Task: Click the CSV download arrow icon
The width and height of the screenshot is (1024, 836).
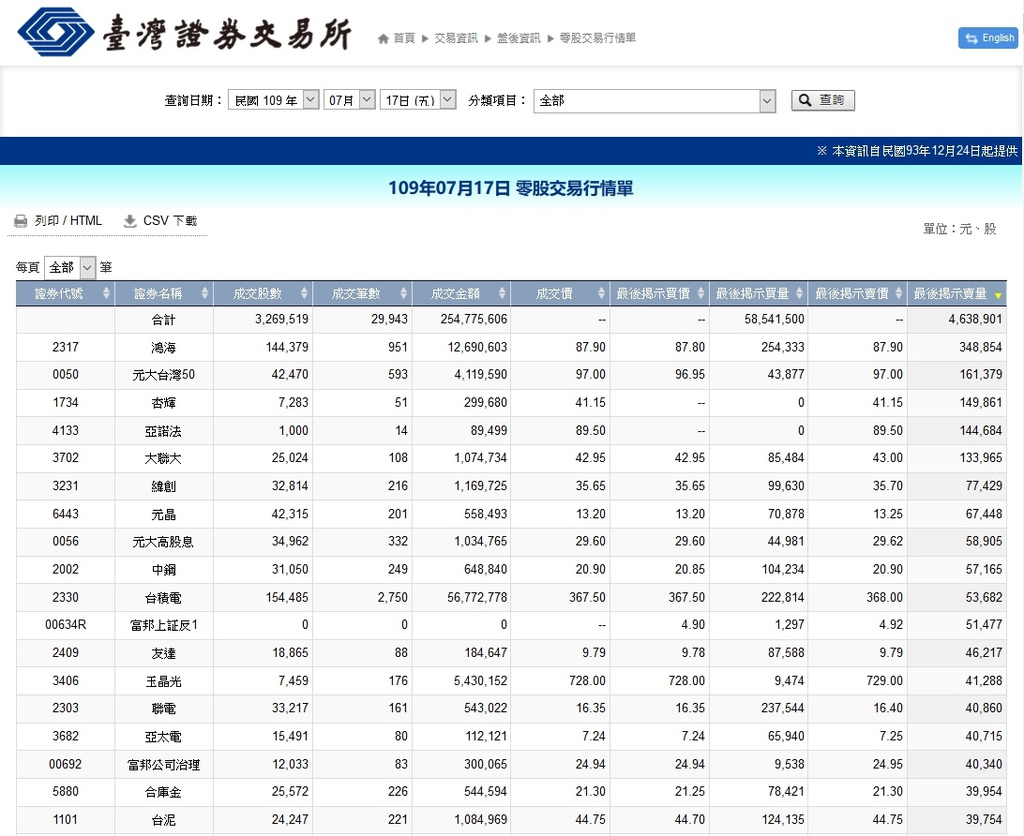Action: [x=130, y=221]
